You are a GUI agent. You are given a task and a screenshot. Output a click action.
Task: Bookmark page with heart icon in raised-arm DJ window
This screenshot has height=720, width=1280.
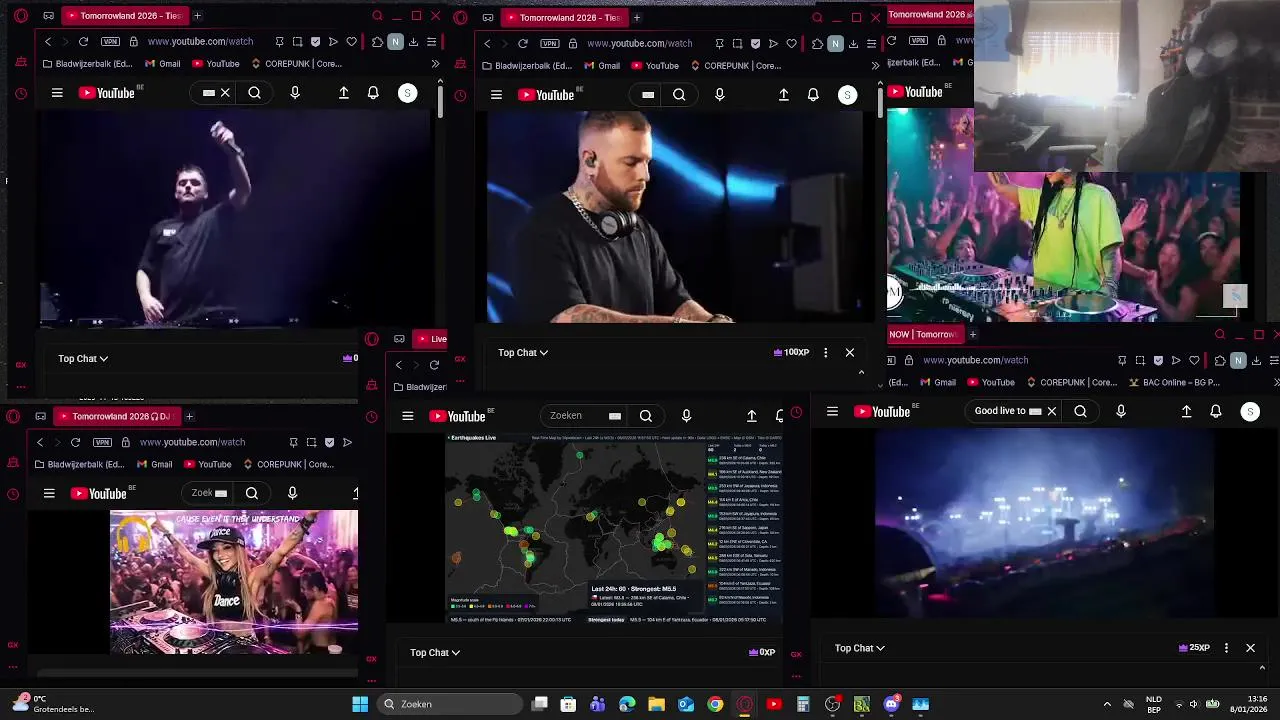(x=351, y=42)
